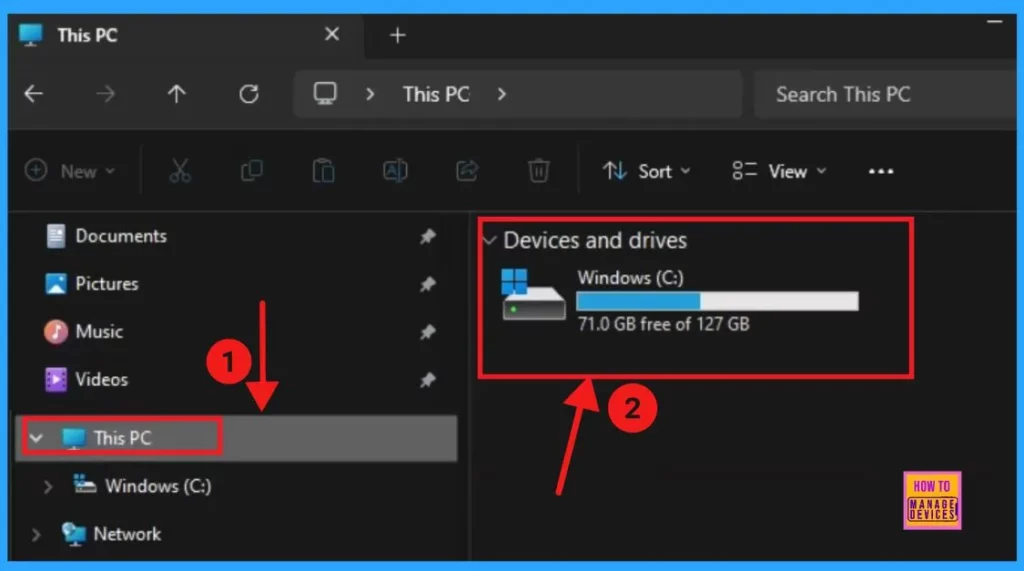Click the monitor icon in address bar
The width and height of the screenshot is (1024, 571).
(x=325, y=93)
